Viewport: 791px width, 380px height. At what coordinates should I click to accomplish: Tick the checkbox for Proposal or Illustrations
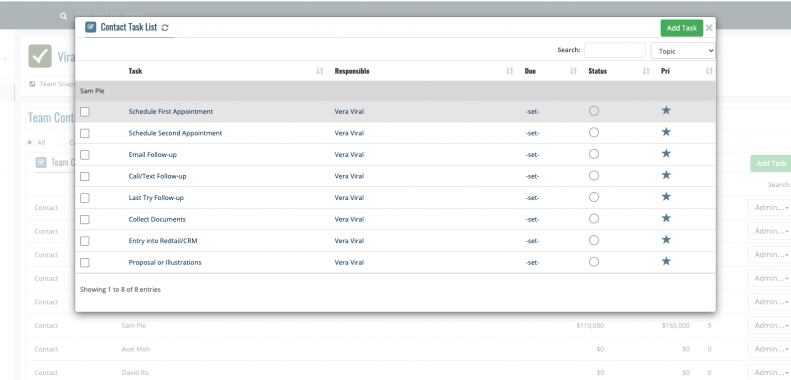point(85,262)
